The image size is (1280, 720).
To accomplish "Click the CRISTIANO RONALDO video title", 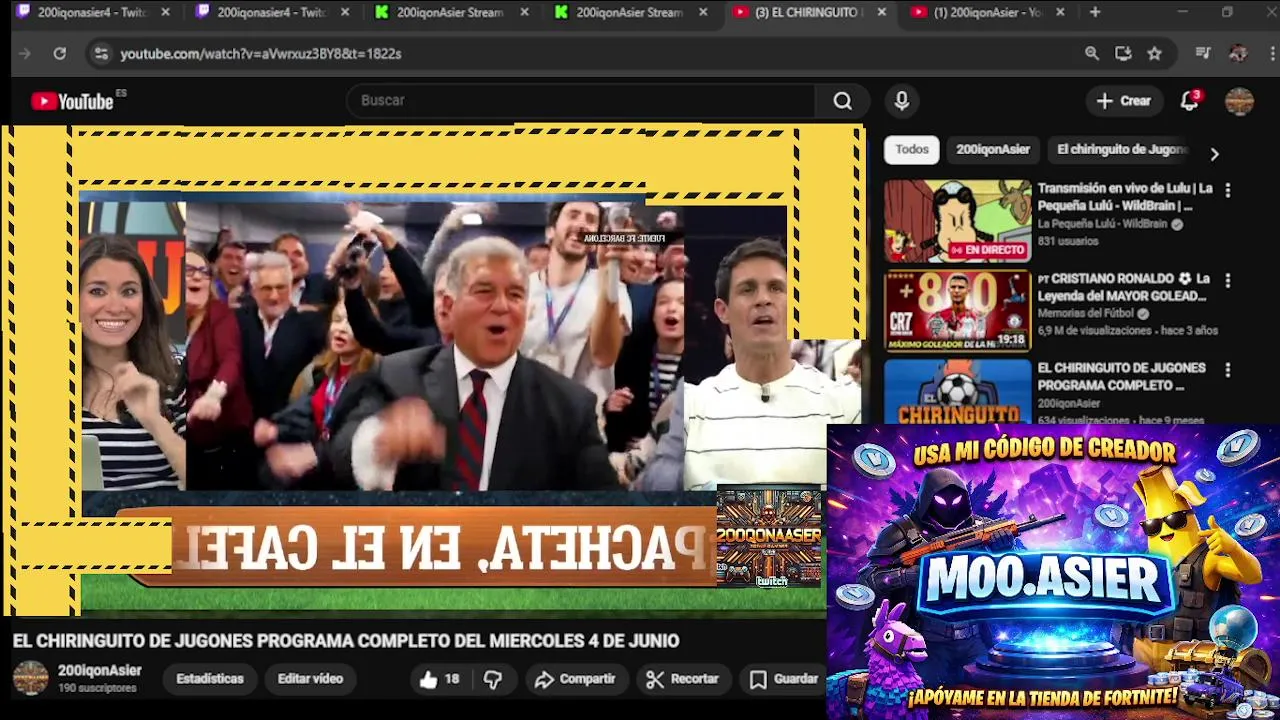I will pos(1123,287).
